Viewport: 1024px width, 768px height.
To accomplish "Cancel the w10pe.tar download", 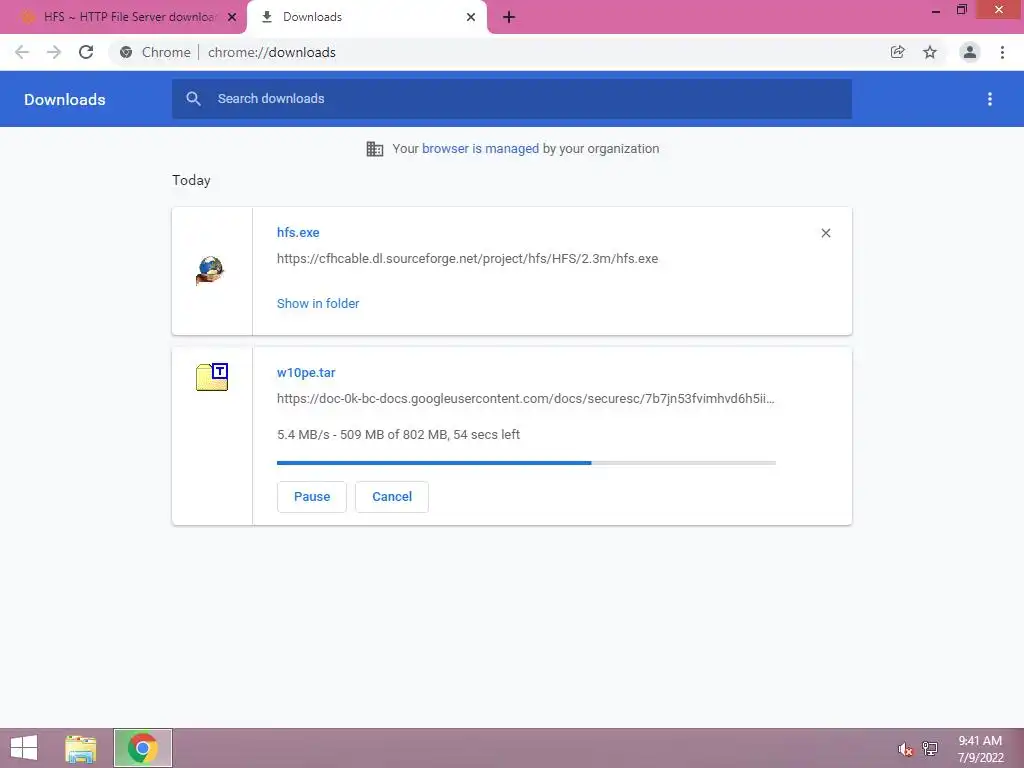I will tap(392, 497).
